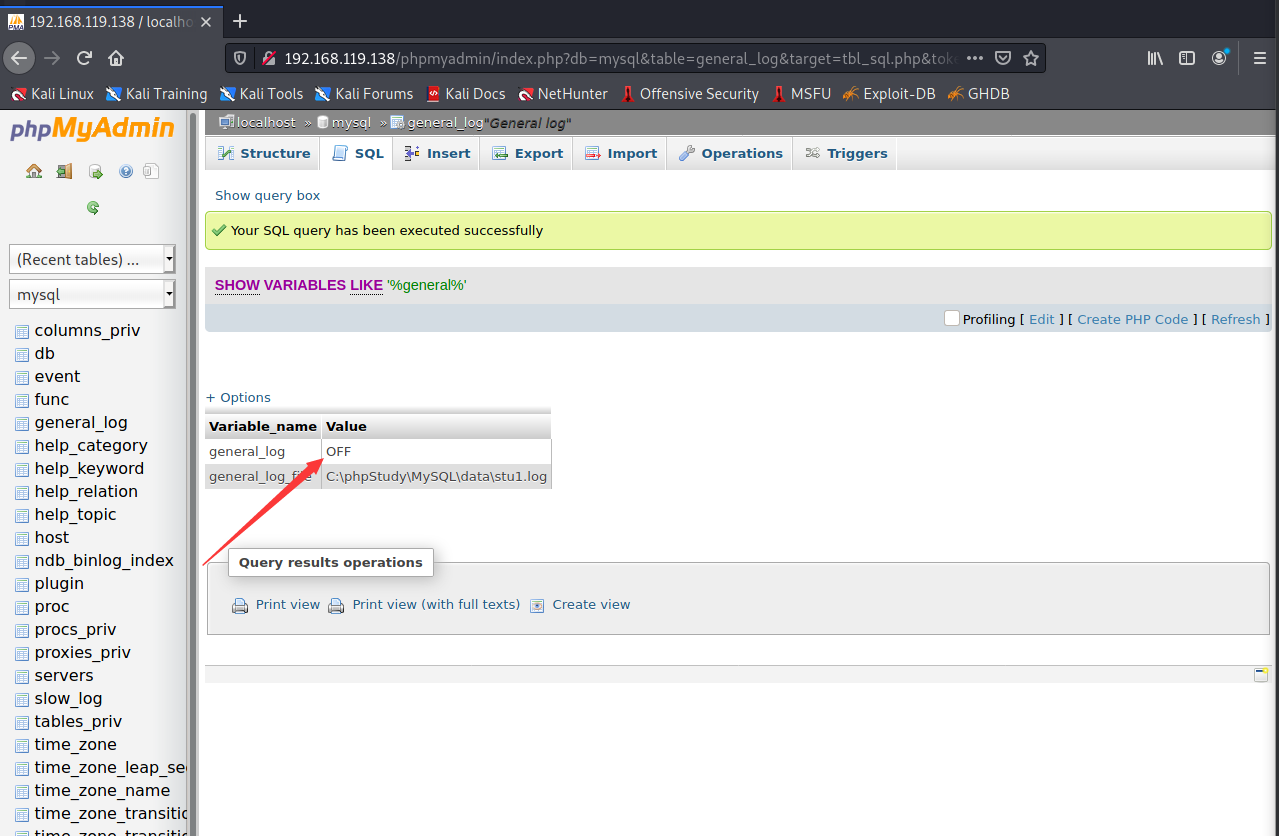
Task: Click the phpMyAdmin logo
Action: coord(92,129)
